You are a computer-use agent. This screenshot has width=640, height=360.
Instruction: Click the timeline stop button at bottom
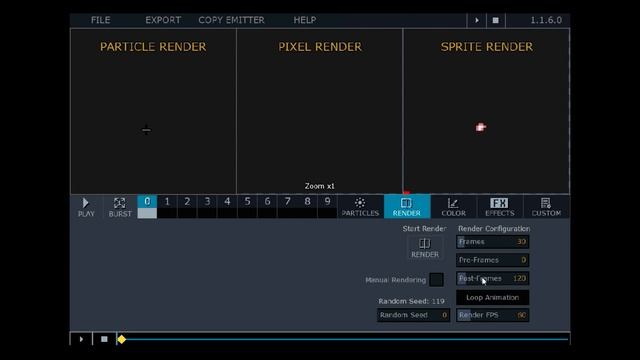click(x=104, y=339)
